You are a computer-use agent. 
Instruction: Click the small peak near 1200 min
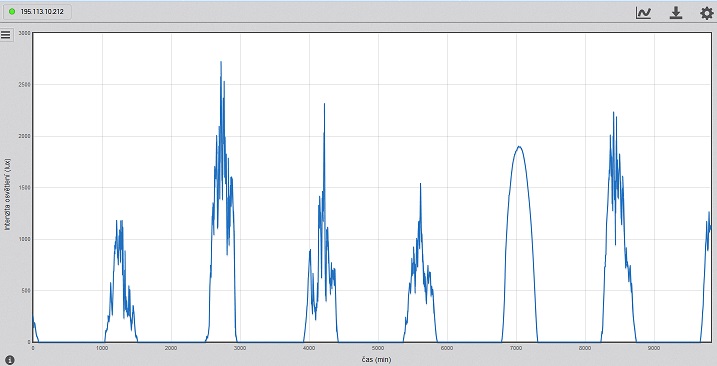[119, 221]
